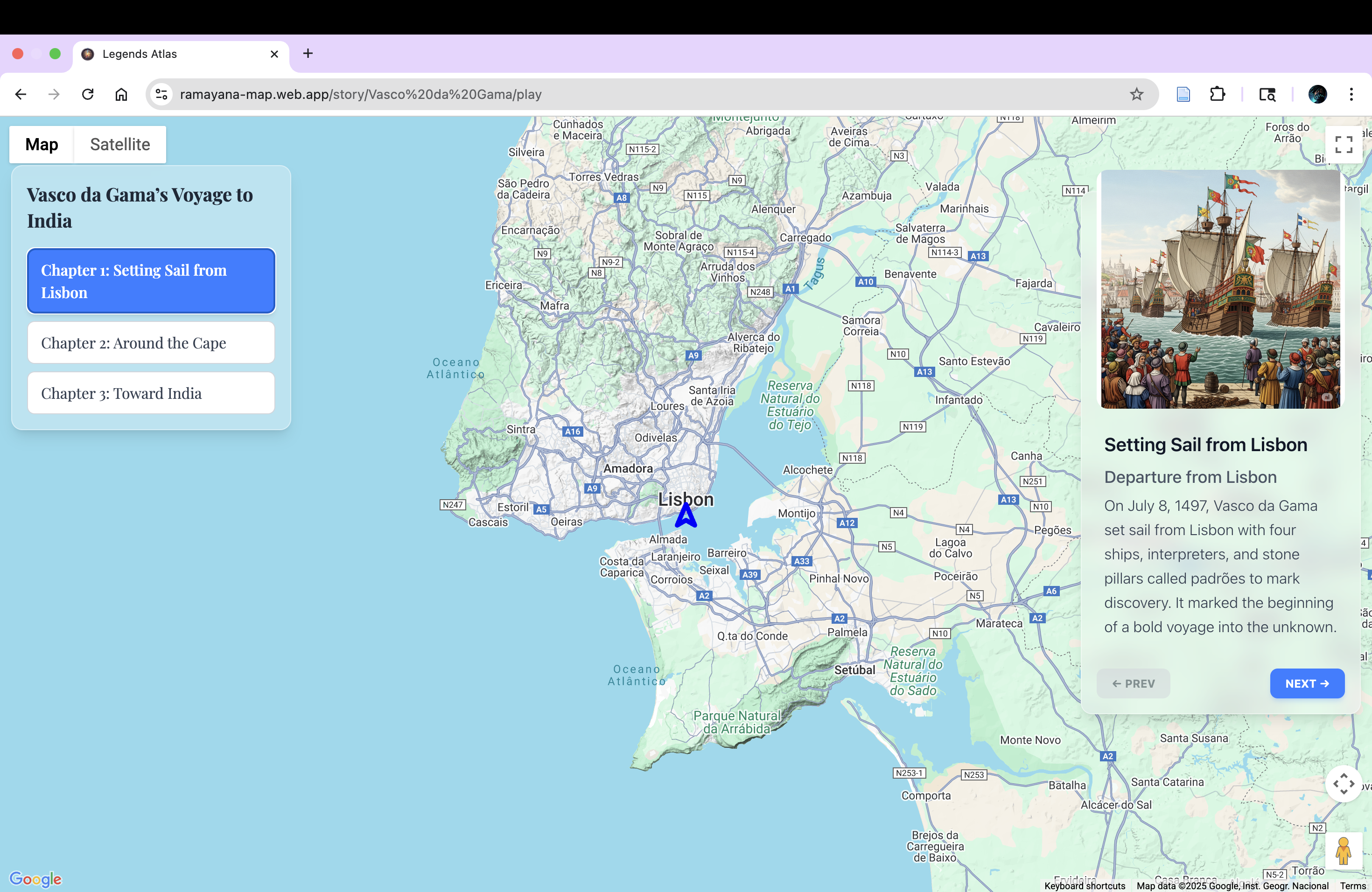The height and width of the screenshot is (892, 1372).
Task: Select the Map view type
Action: click(42, 145)
